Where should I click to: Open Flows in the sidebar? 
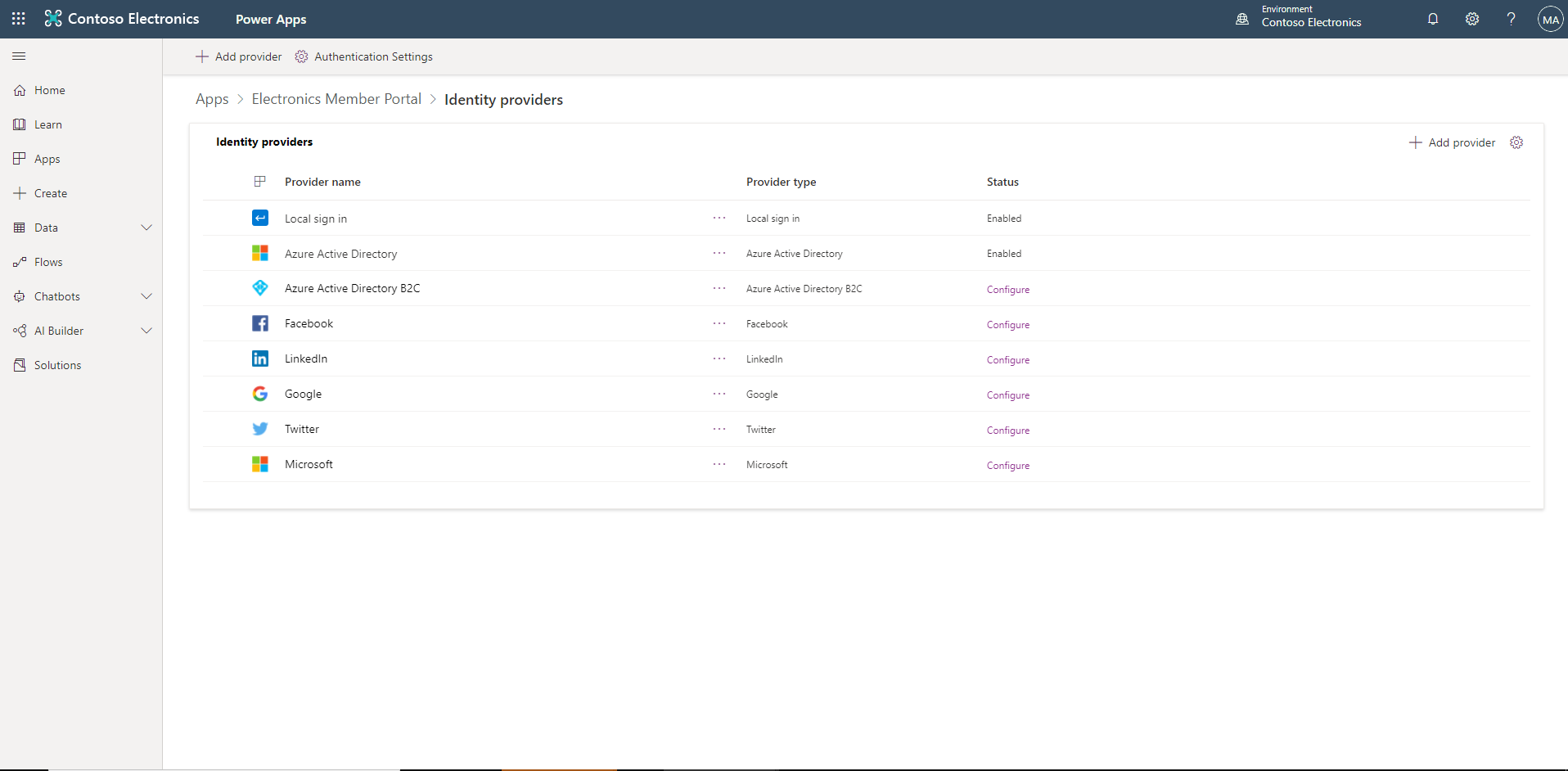(48, 262)
